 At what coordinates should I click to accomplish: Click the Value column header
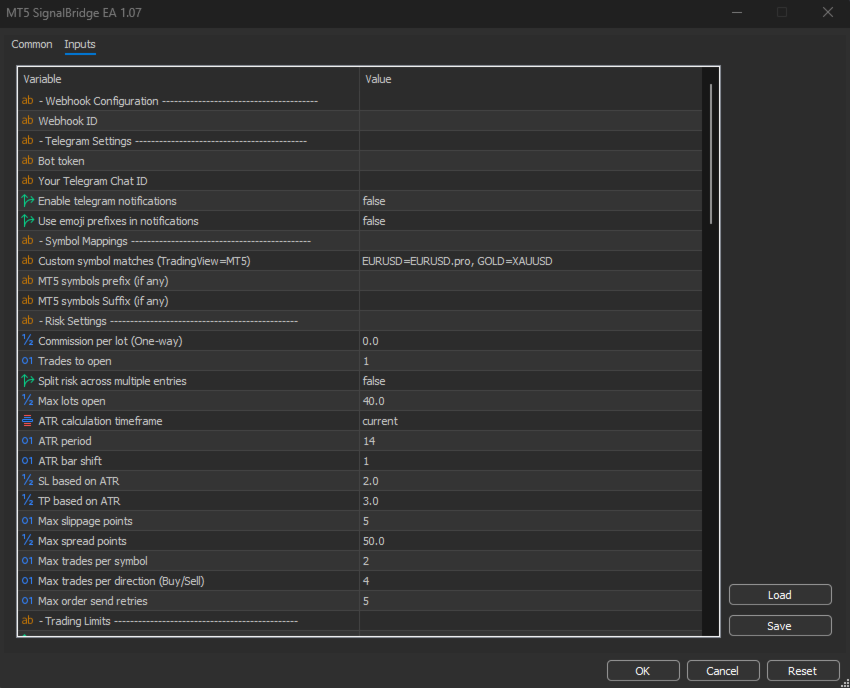tap(531, 79)
